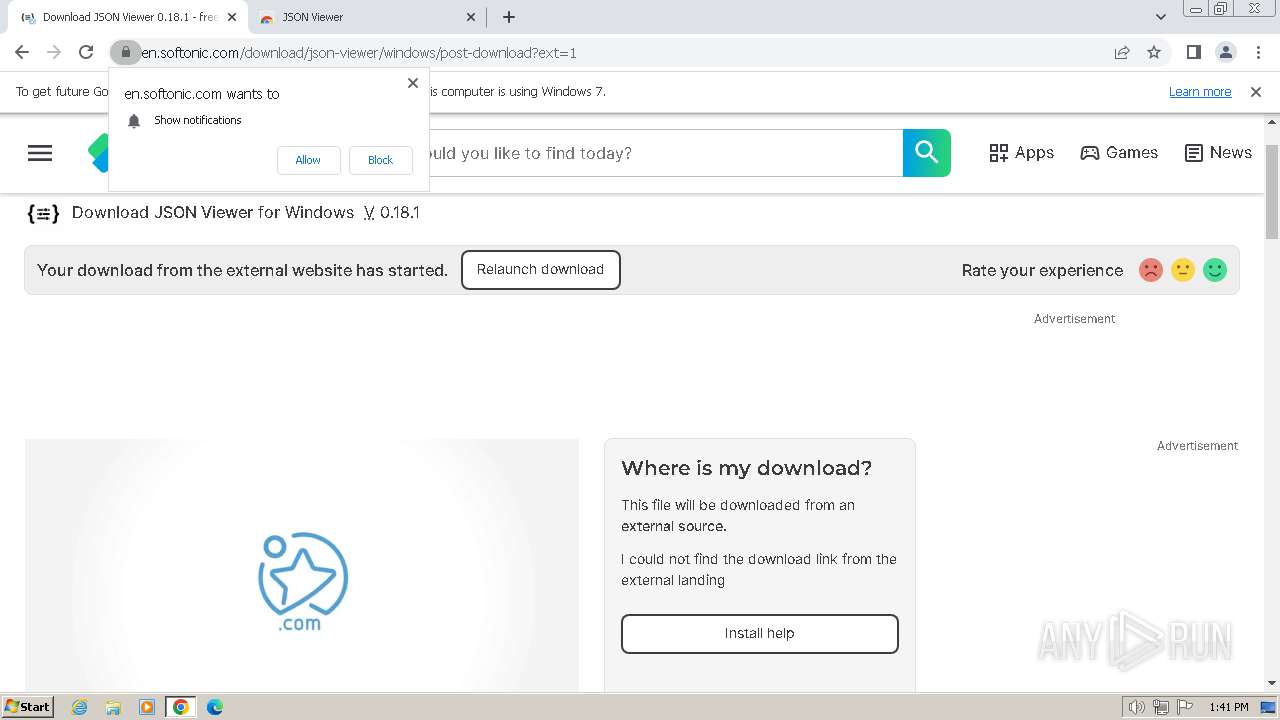Screen dimensions: 1280x720
Task: Expand the tab search dropdown arrow
Action: pos(1161,17)
